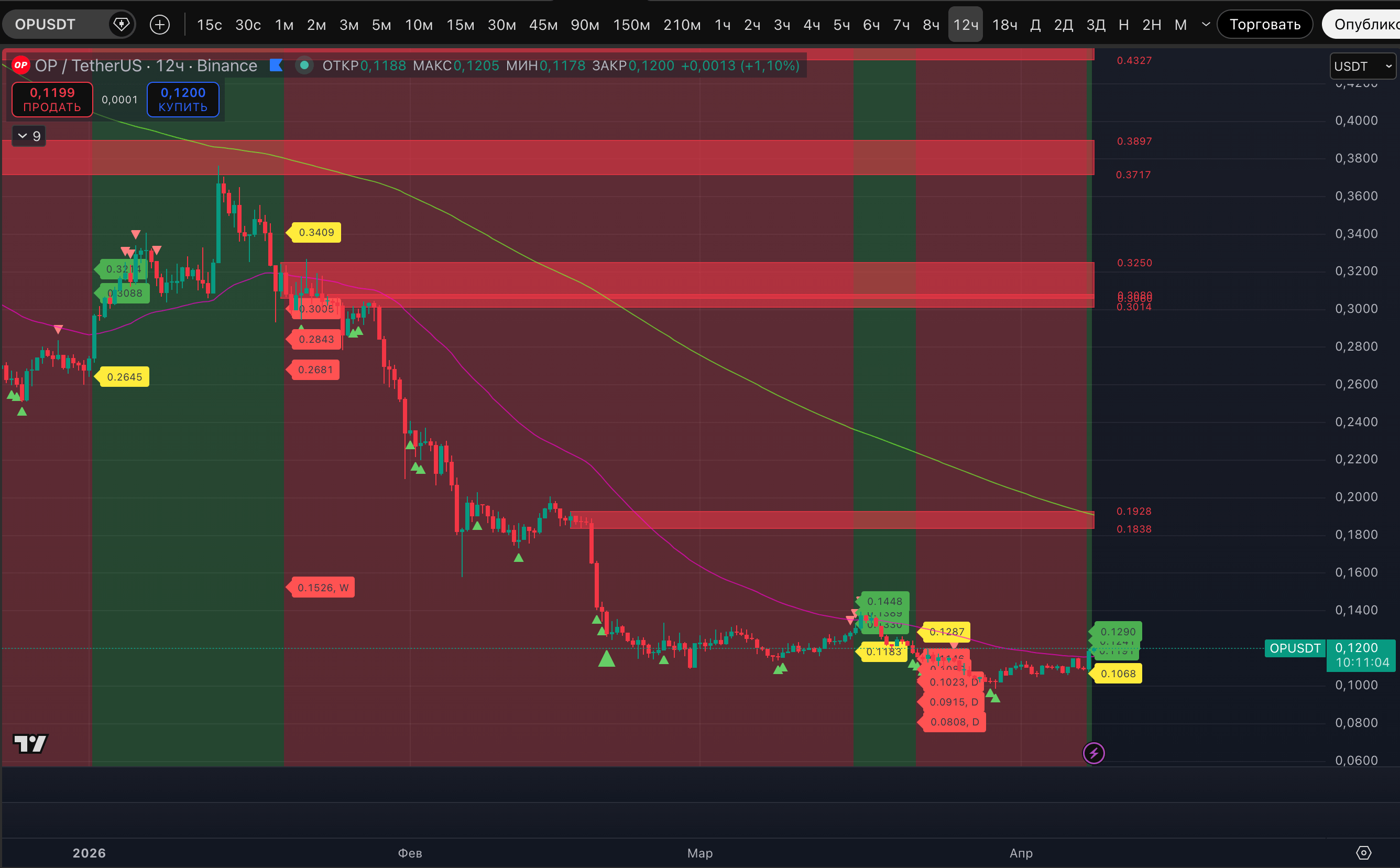This screenshot has width=1400, height=868.
Task: Click the OP coin logo in legend
Action: click(x=20, y=66)
